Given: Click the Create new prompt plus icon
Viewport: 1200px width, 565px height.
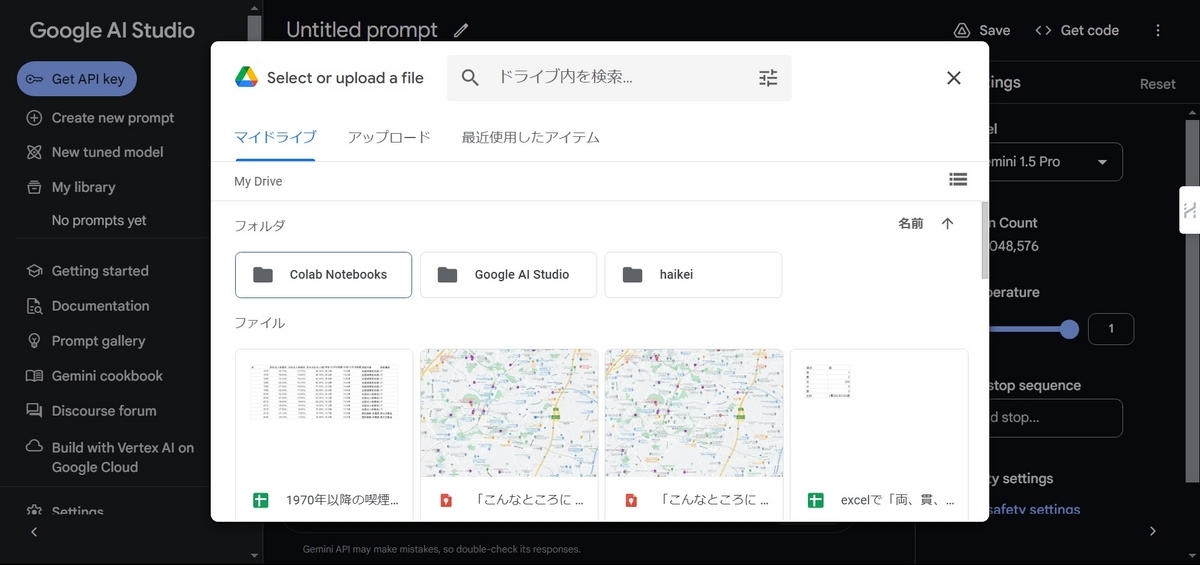Looking at the screenshot, I should [x=34, y=118].
